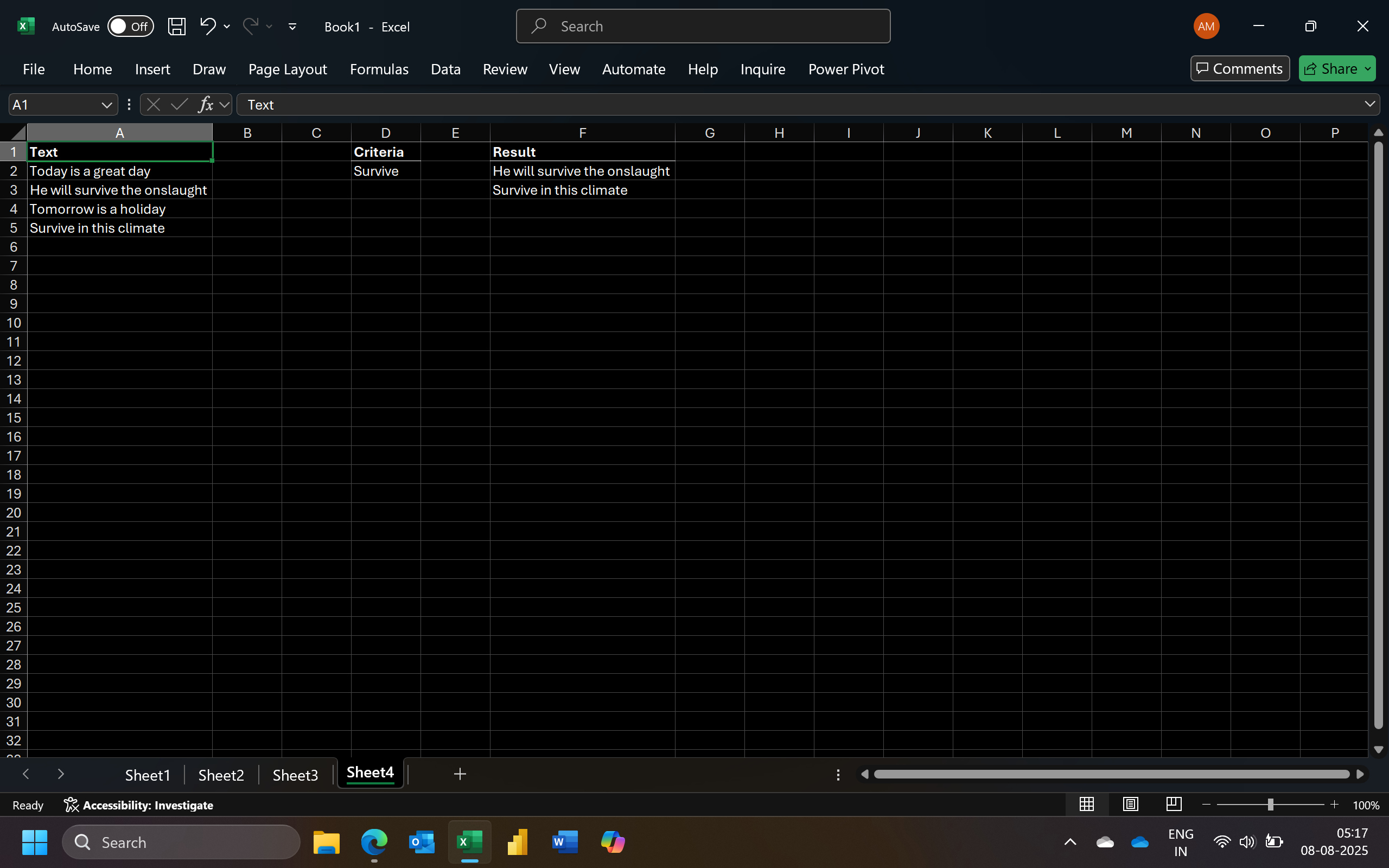Click the Undo arrow icon
The height and width of the screenshot is (868, 1389).
click(207, 26)
